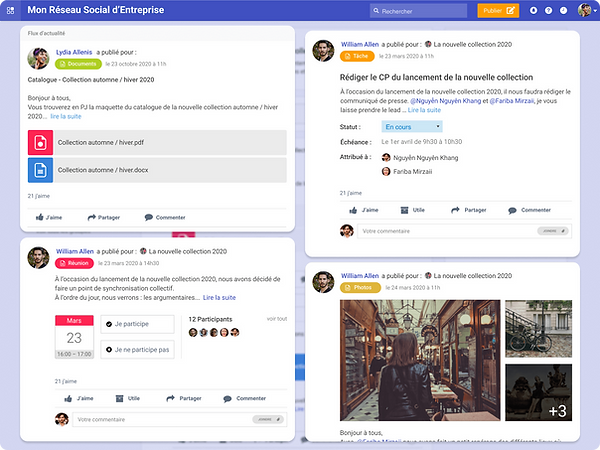
Task: Share the task post
Action: tap(469, 210)
